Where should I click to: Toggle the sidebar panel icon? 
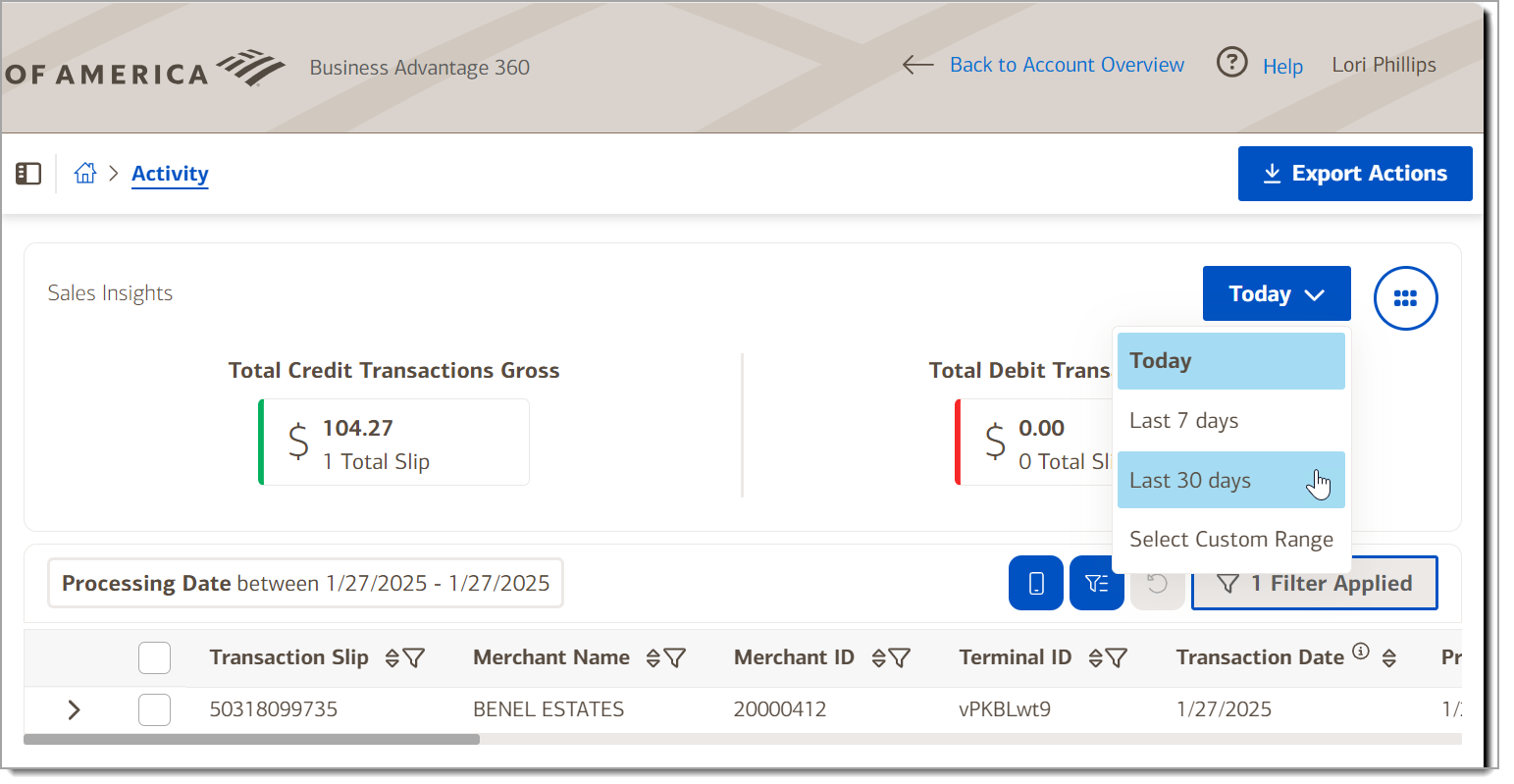28,174
